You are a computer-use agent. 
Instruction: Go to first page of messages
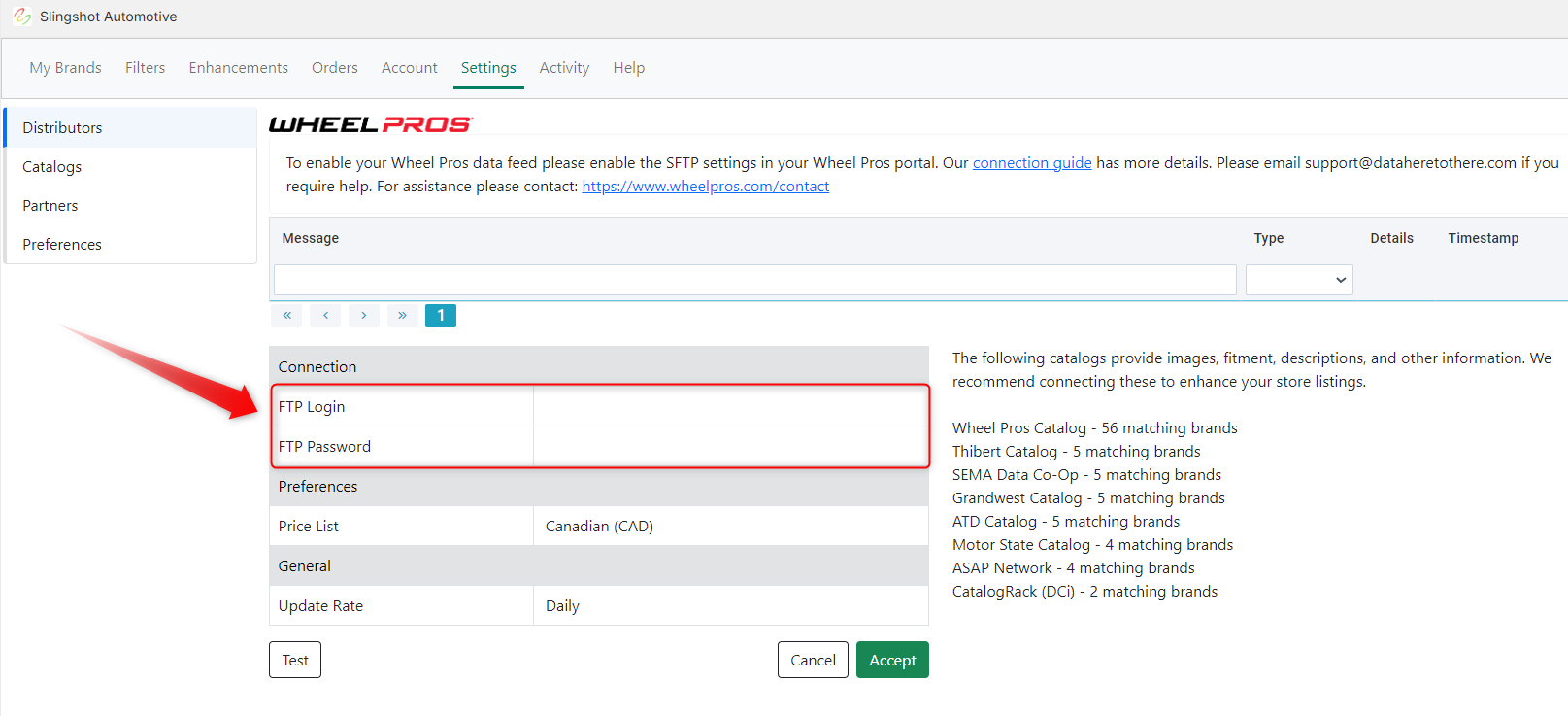click(286, 315)
